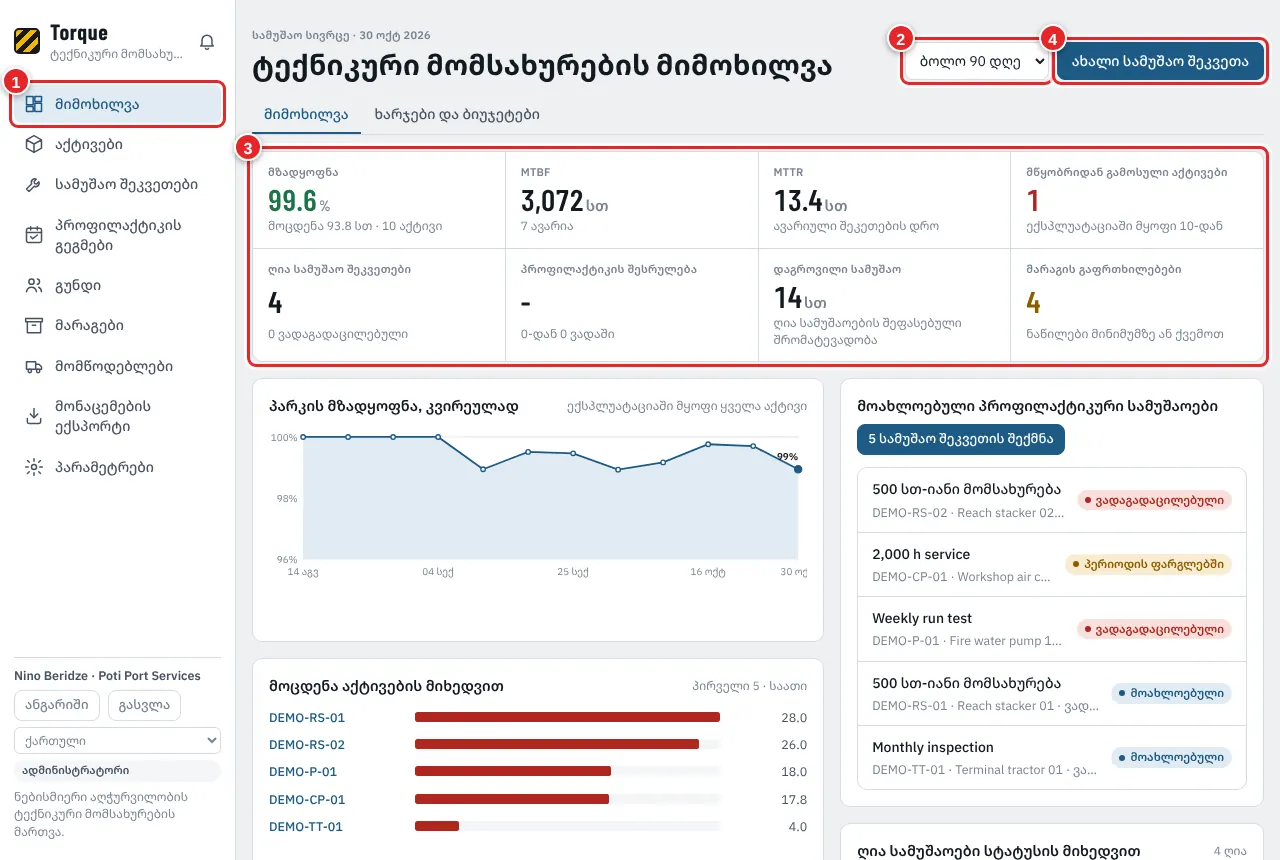
Task: Click the DEMO-TT-01 downtime bar
Action: (x=437, y=826)
